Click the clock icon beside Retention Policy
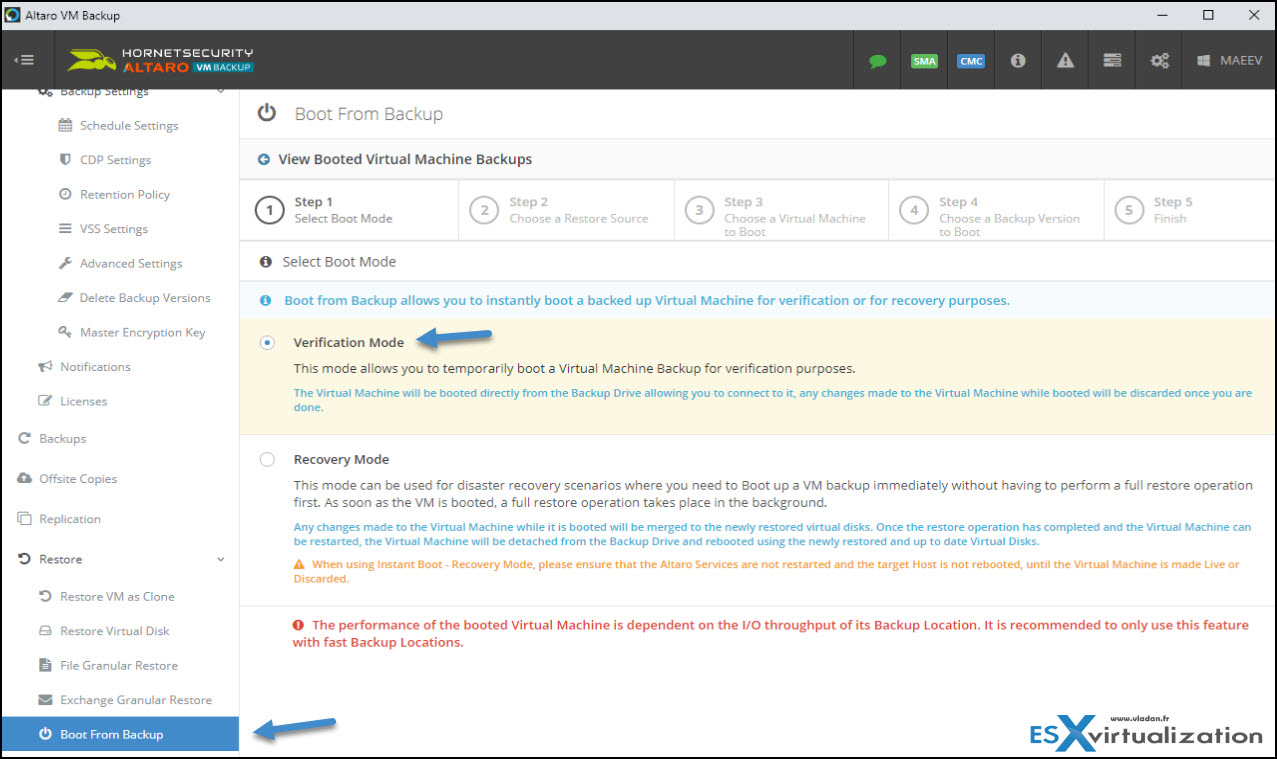The width and height of the screenshot is (1277, 759). (65, 194)
